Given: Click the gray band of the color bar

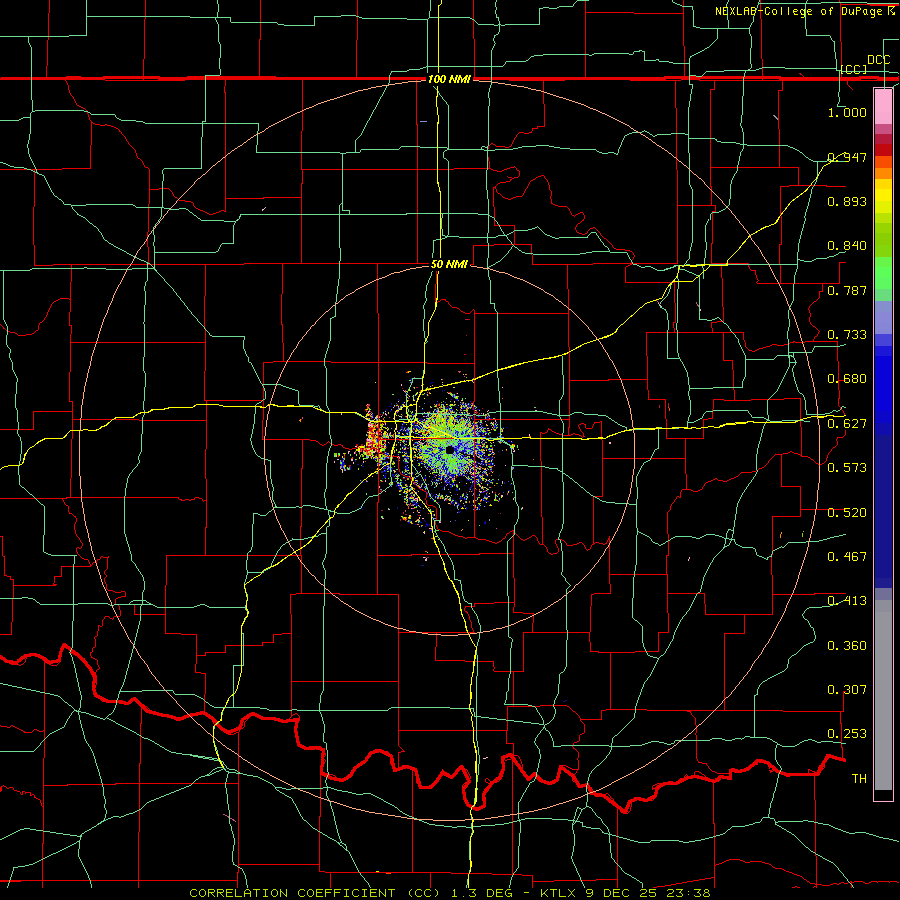Looking at the screenshot, I should tap(883, 695).
